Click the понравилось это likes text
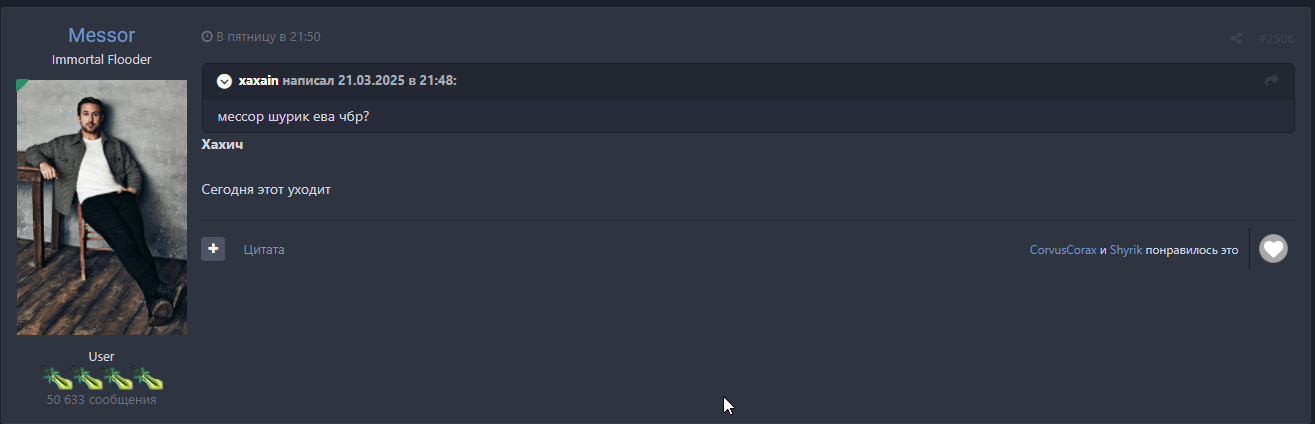The width and height of the screenshot is (1315, 424). pyautogui.click(x=1192, y=249)
